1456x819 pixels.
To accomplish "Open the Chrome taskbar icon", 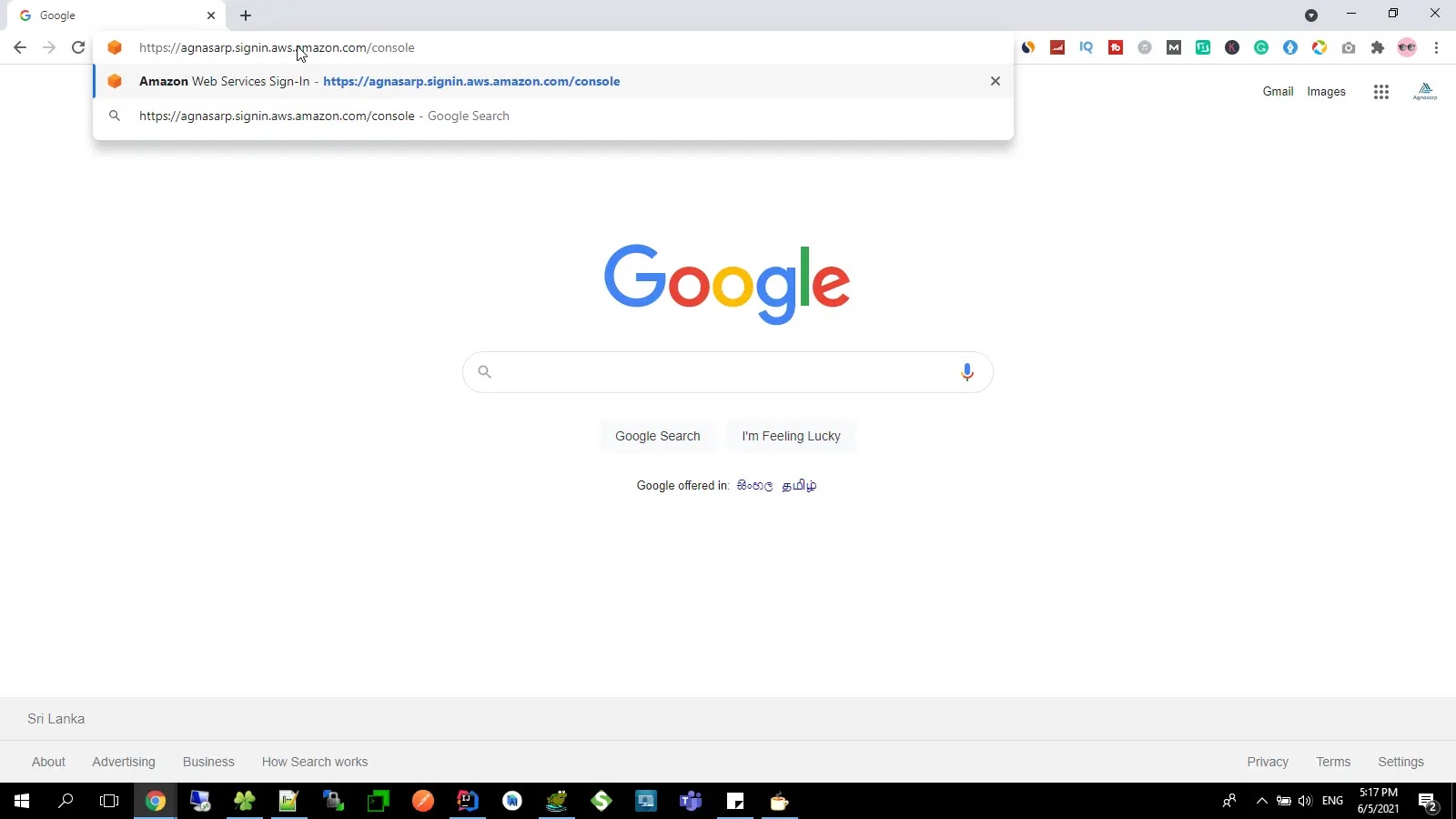I will 156,801.
